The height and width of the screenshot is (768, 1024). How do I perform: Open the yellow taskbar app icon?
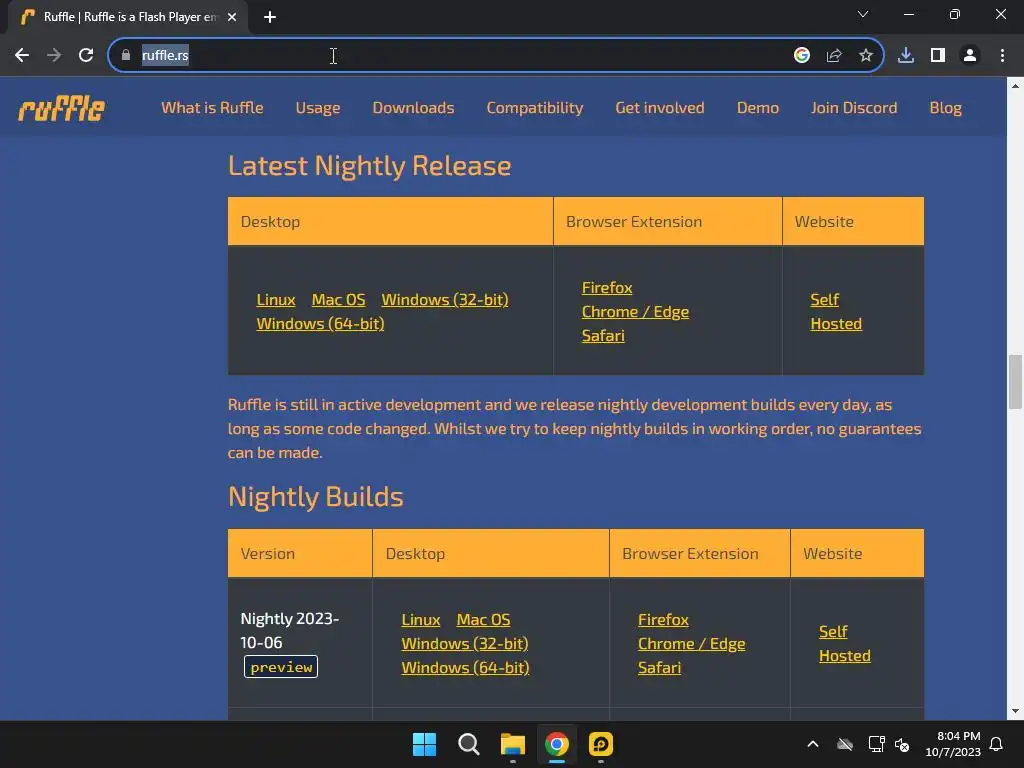point(601,744)
